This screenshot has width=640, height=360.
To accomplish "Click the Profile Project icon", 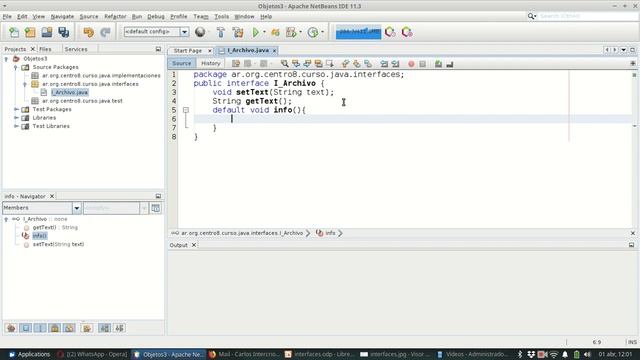I will pos(291,32).
